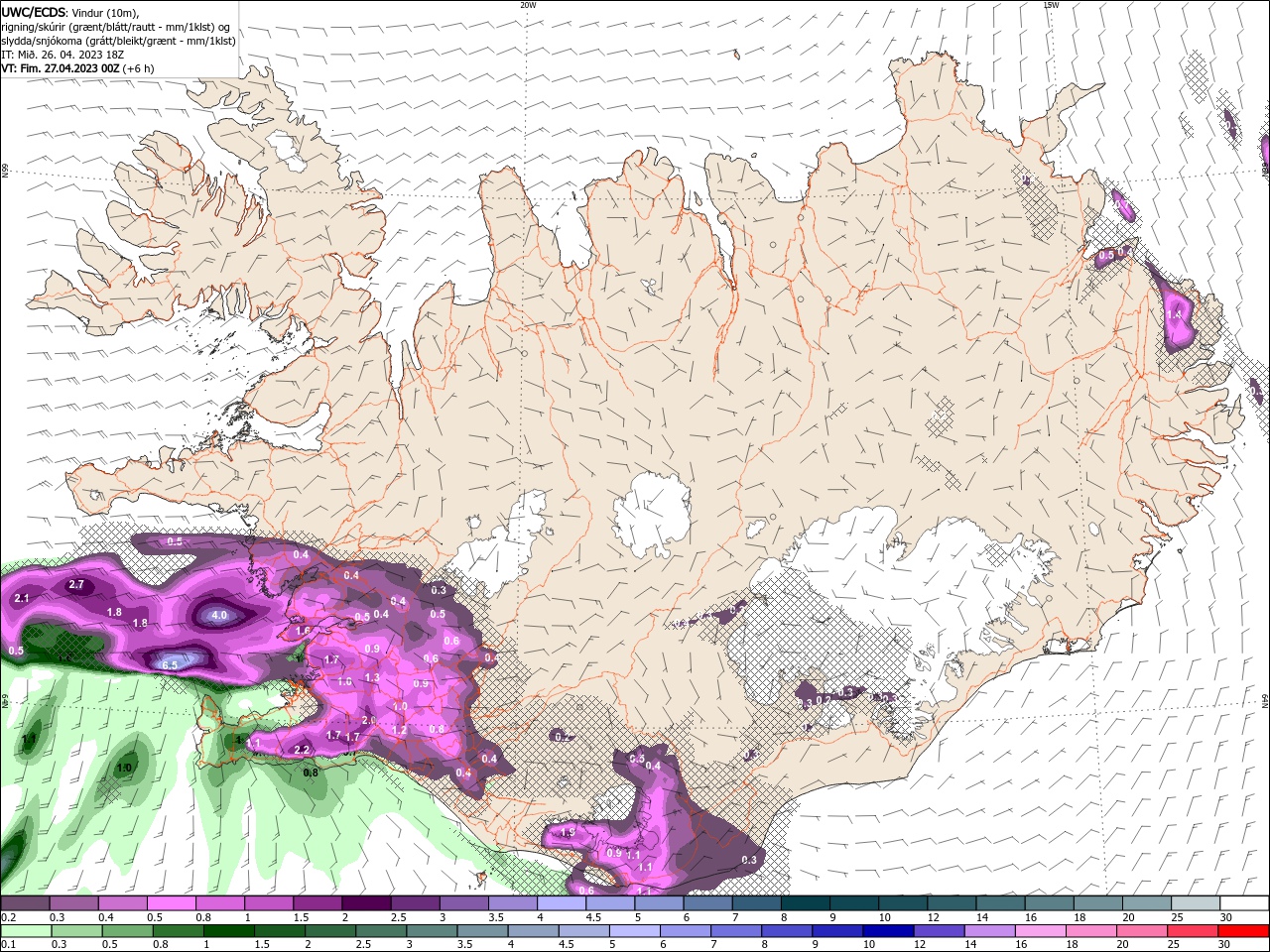Click the 1.6 precipitation value label
The height and width of the screenshot is (952, 1270).
tap(303, 631)
